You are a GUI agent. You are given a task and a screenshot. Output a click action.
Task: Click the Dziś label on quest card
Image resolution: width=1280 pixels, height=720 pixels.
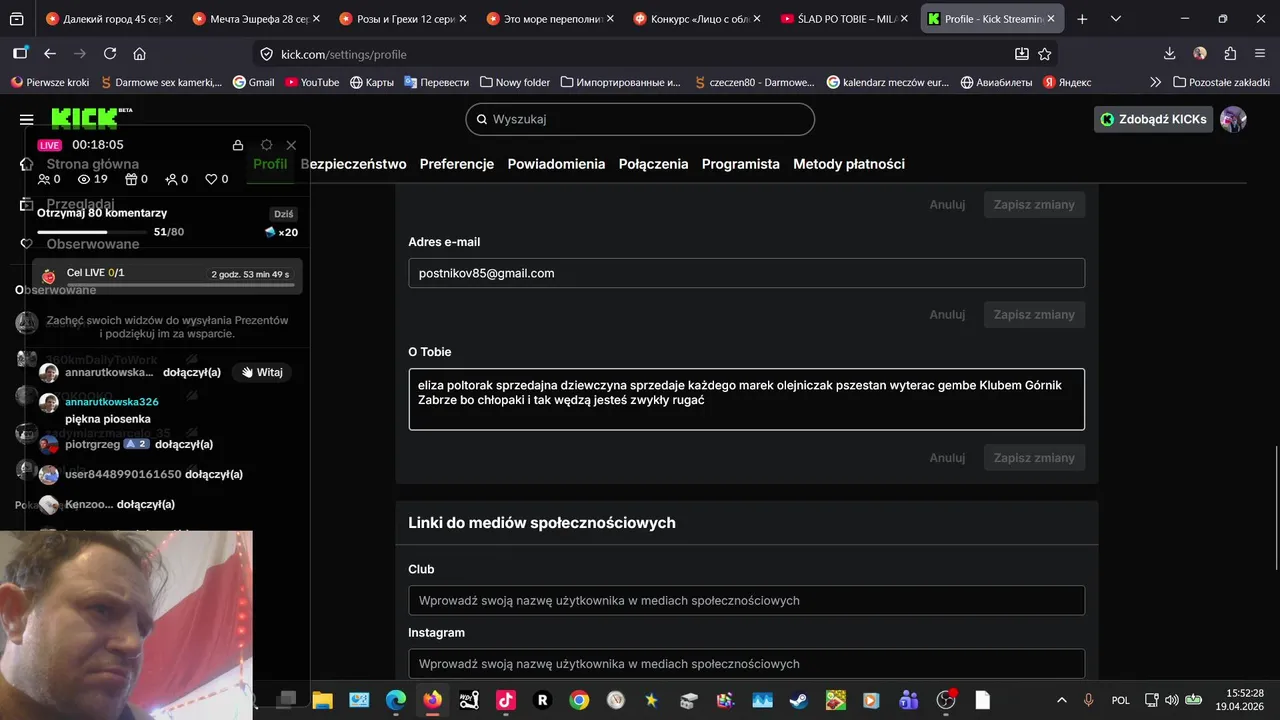284,214
